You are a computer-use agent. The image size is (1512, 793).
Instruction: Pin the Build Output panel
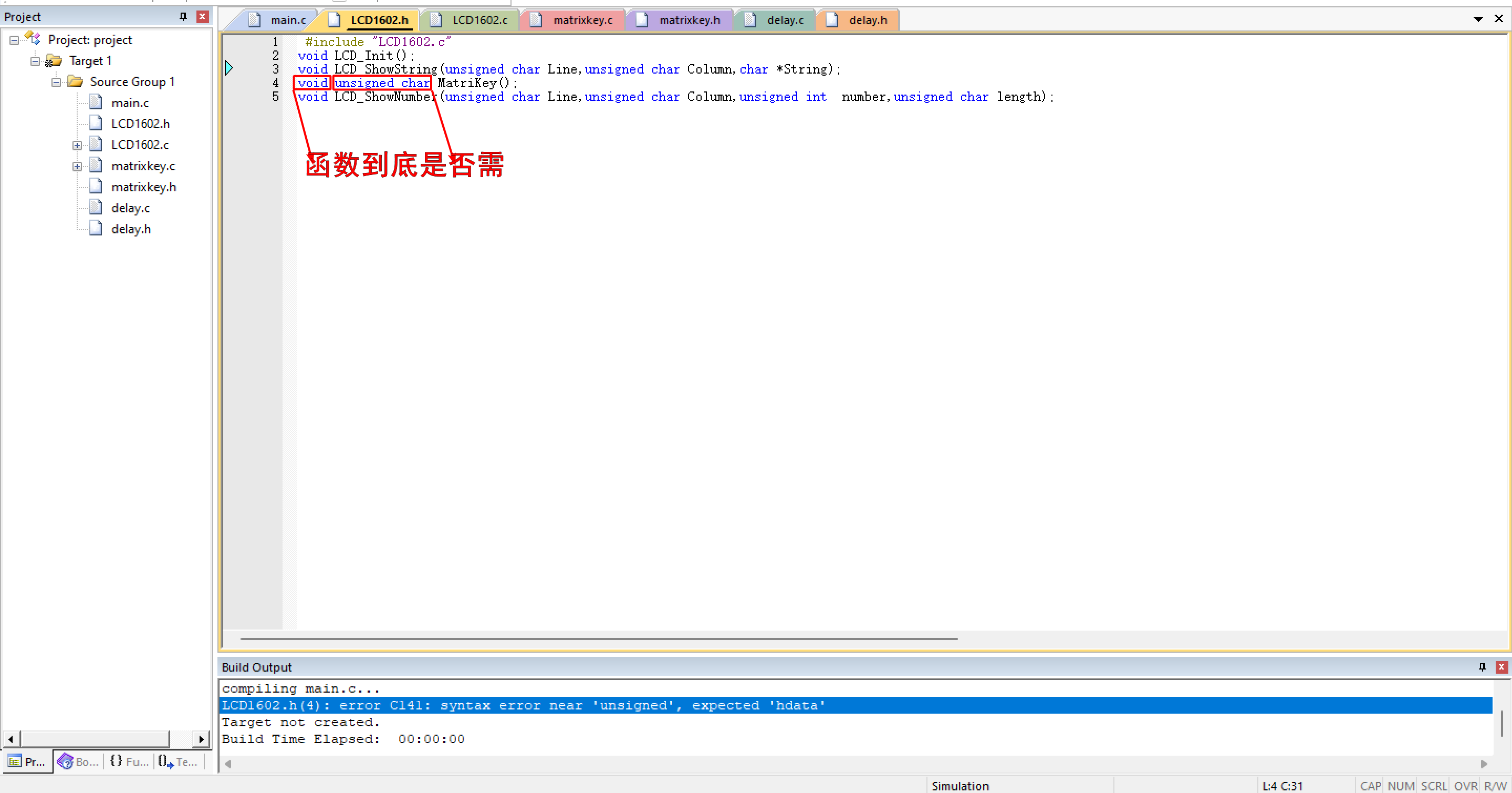click(x=1482, y=667)
